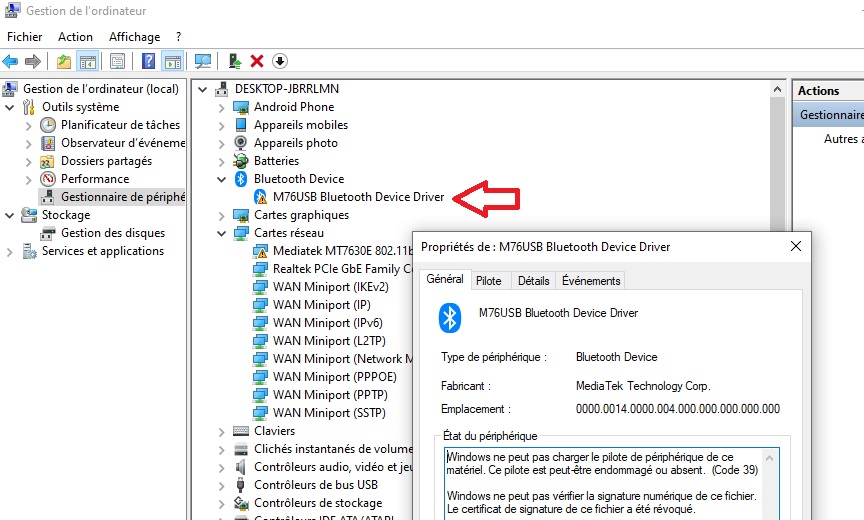Select WAN Miniport (IKEv2)
This screenshot has height=520, width=864.
point(331,287)
